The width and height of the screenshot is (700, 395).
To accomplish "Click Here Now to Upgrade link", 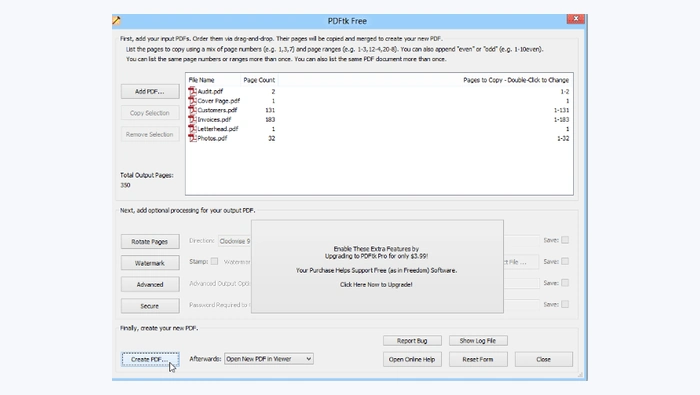I will (376, 284).
